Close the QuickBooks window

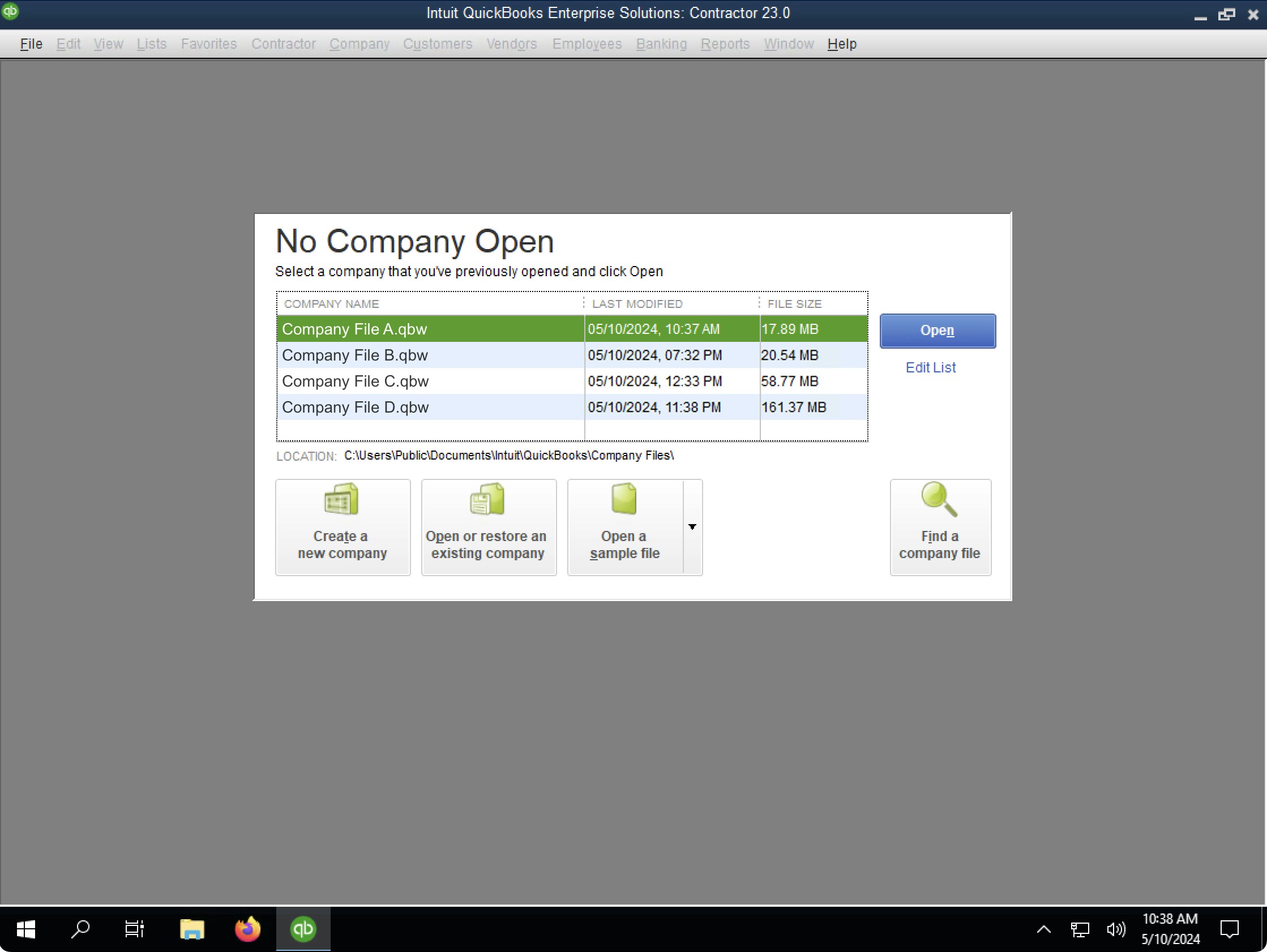tap(1253, 15)
